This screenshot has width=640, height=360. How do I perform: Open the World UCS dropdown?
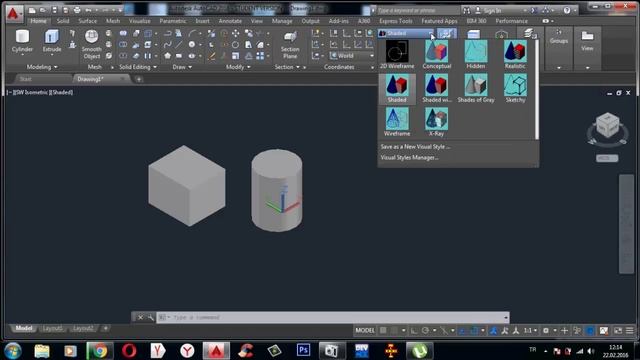pos(351,56)
